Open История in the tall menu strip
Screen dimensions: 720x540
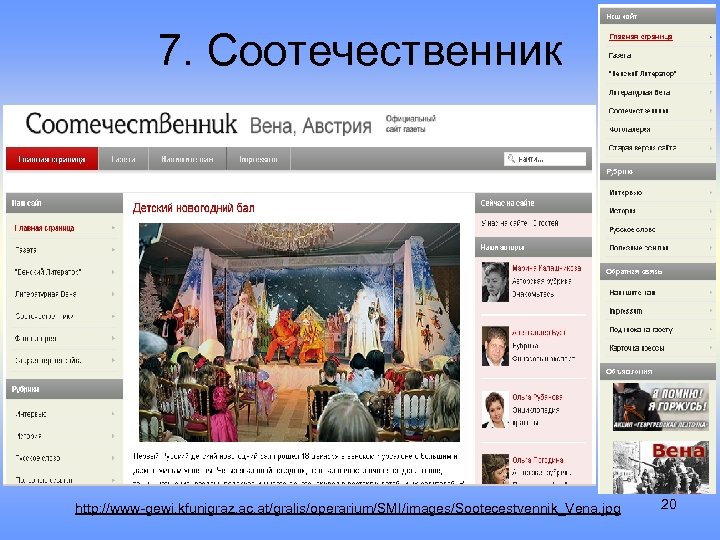coord(622,211)
